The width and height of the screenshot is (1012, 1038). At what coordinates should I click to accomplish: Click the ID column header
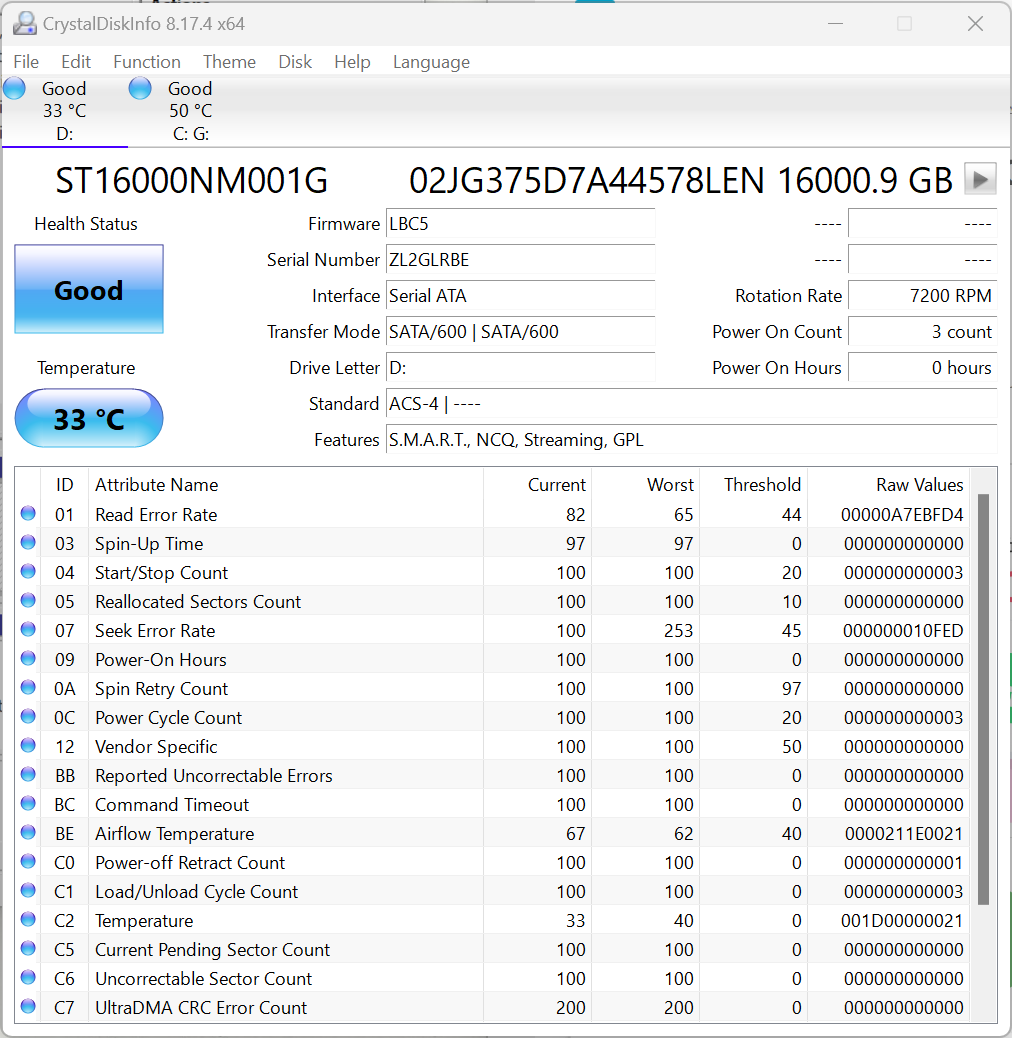[x=64, y=485]
